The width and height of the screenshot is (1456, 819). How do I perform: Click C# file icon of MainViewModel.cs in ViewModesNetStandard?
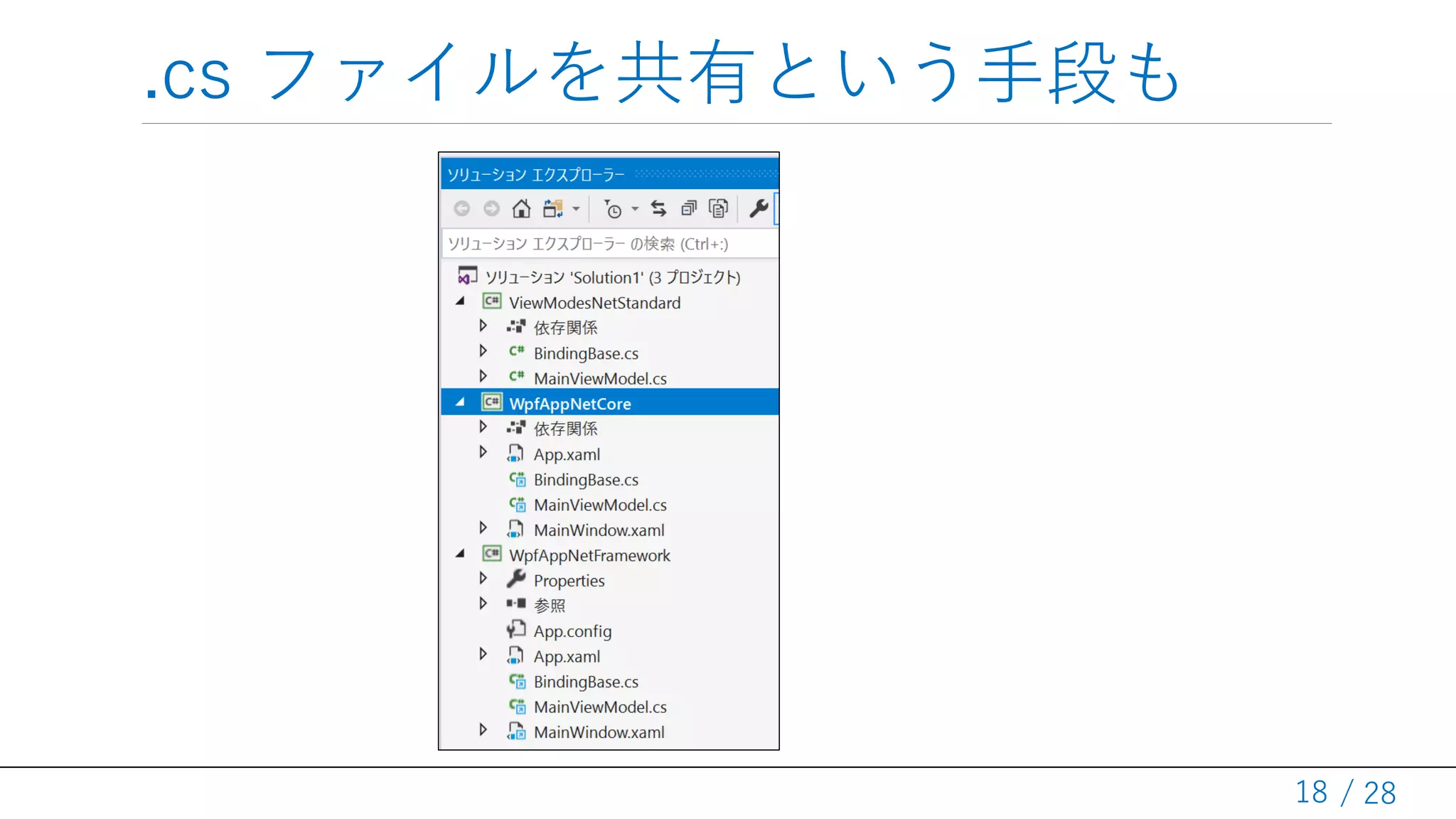point(516,377)
